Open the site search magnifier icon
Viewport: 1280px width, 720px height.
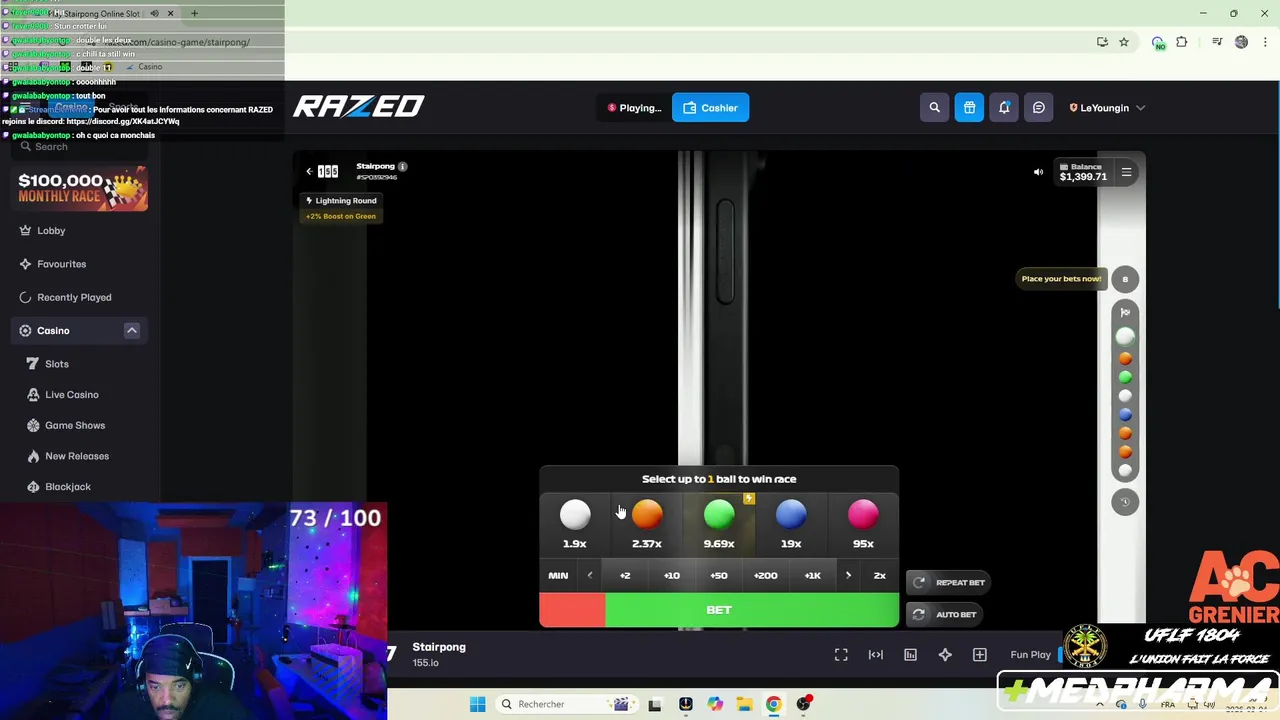tap(934, 108)
